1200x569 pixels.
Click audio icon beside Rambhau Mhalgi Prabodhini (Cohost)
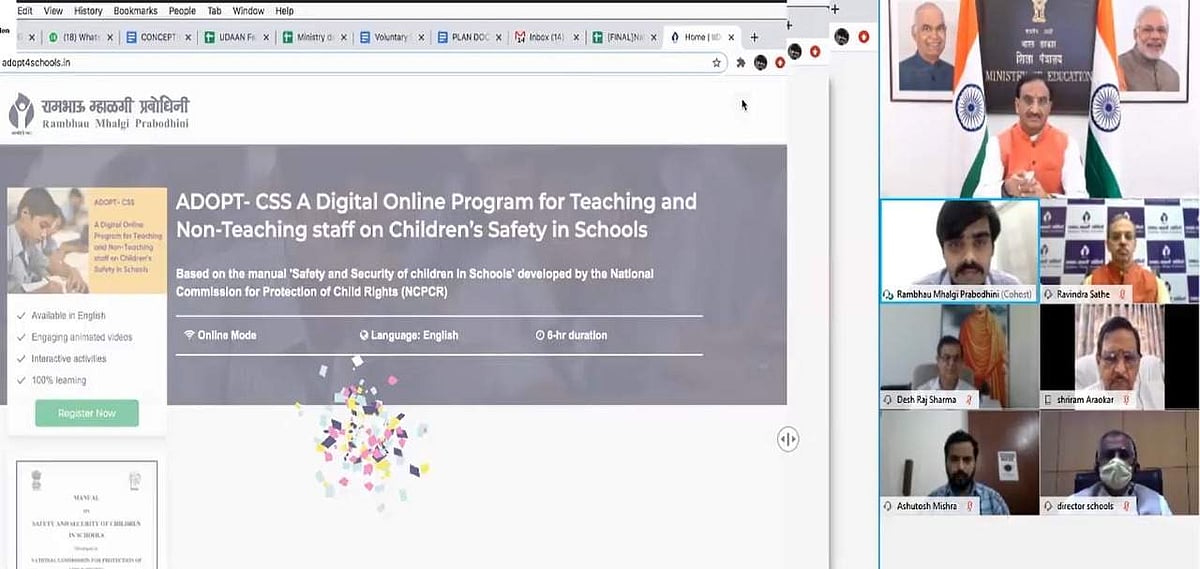pyautogui.click(x=888, y=295)
